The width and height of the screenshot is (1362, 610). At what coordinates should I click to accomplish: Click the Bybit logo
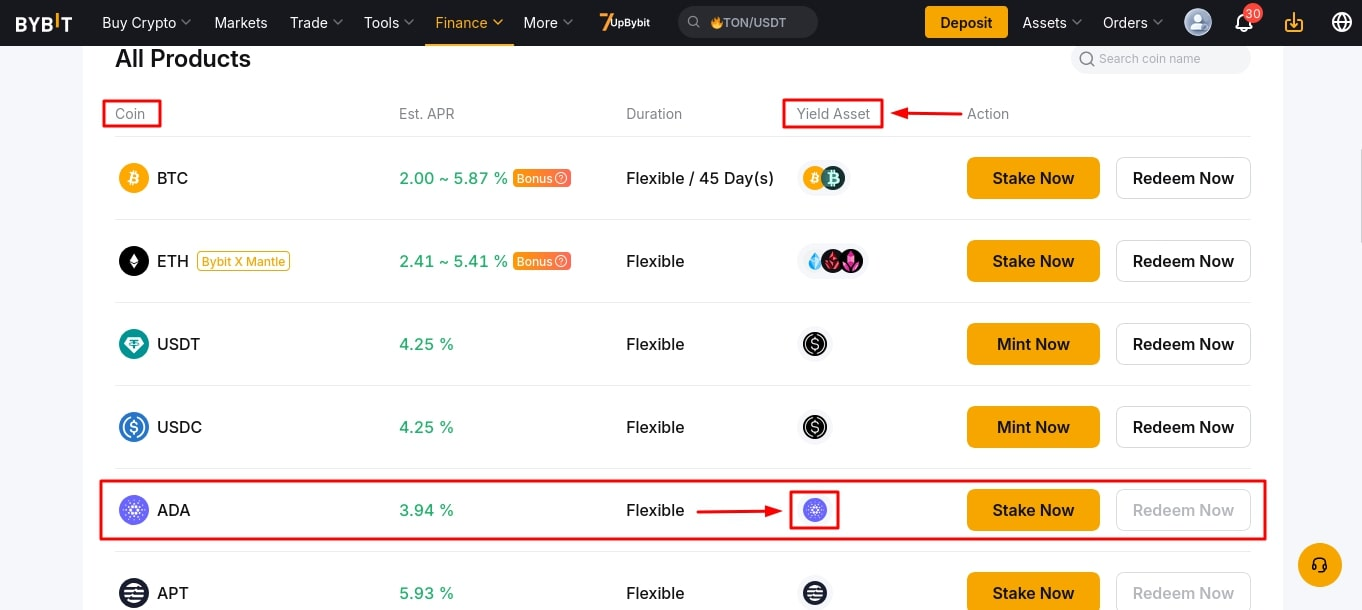44,23
